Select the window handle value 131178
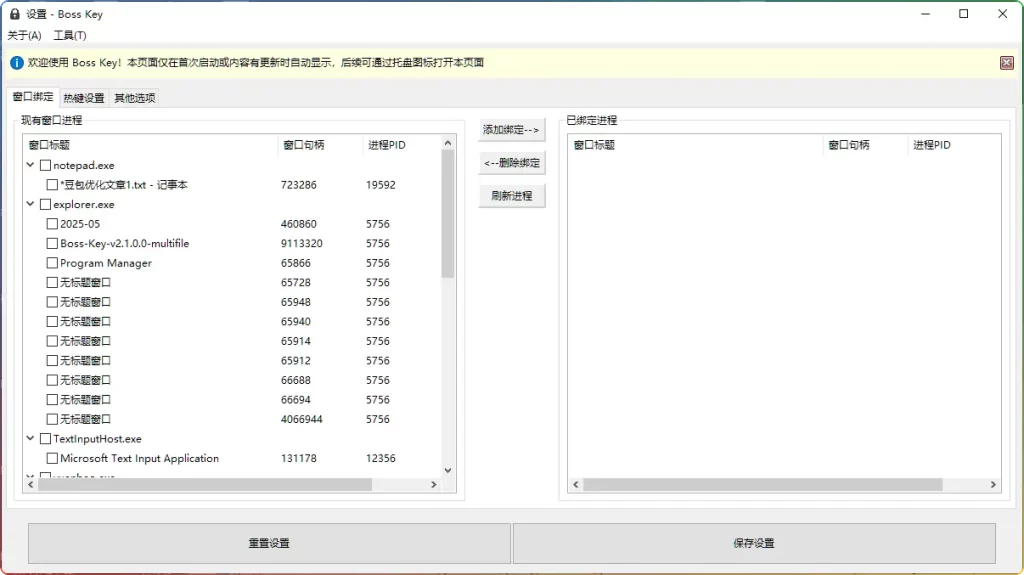 pos(298,459)
